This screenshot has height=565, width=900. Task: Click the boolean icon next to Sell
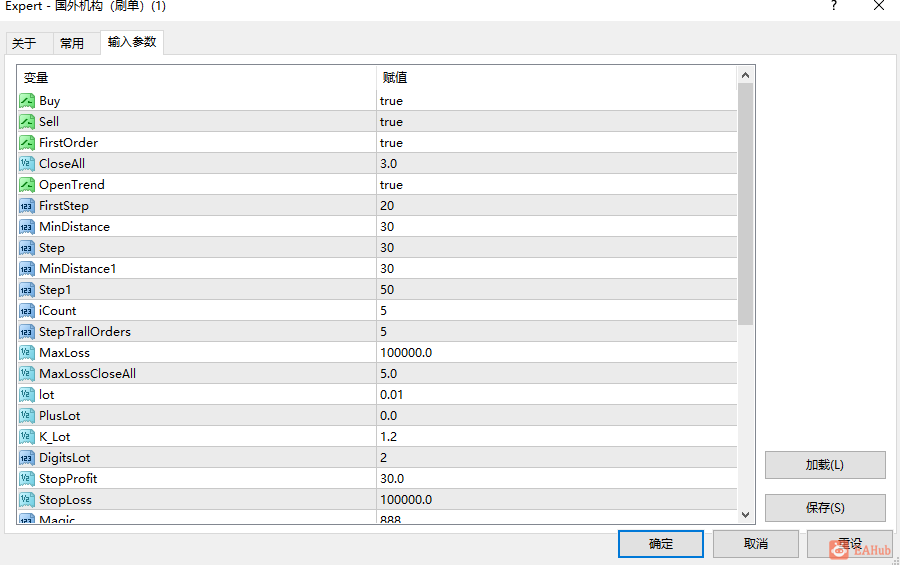(x=27, y=122)
